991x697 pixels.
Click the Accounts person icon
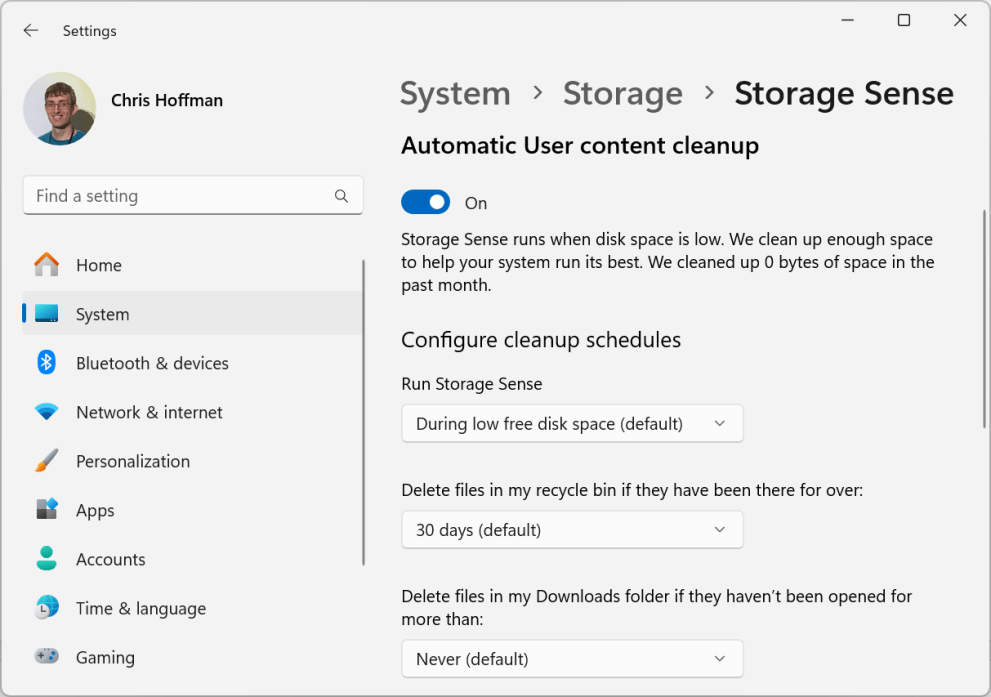pos(46,559)
